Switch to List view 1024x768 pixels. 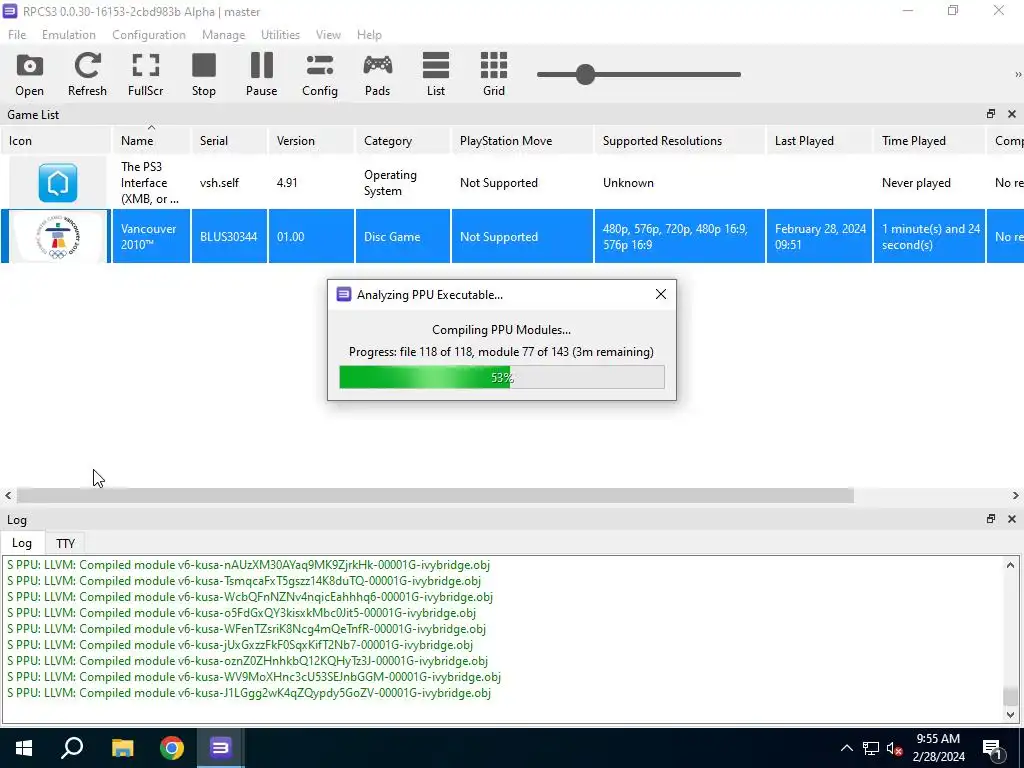[x=436, y=74]
